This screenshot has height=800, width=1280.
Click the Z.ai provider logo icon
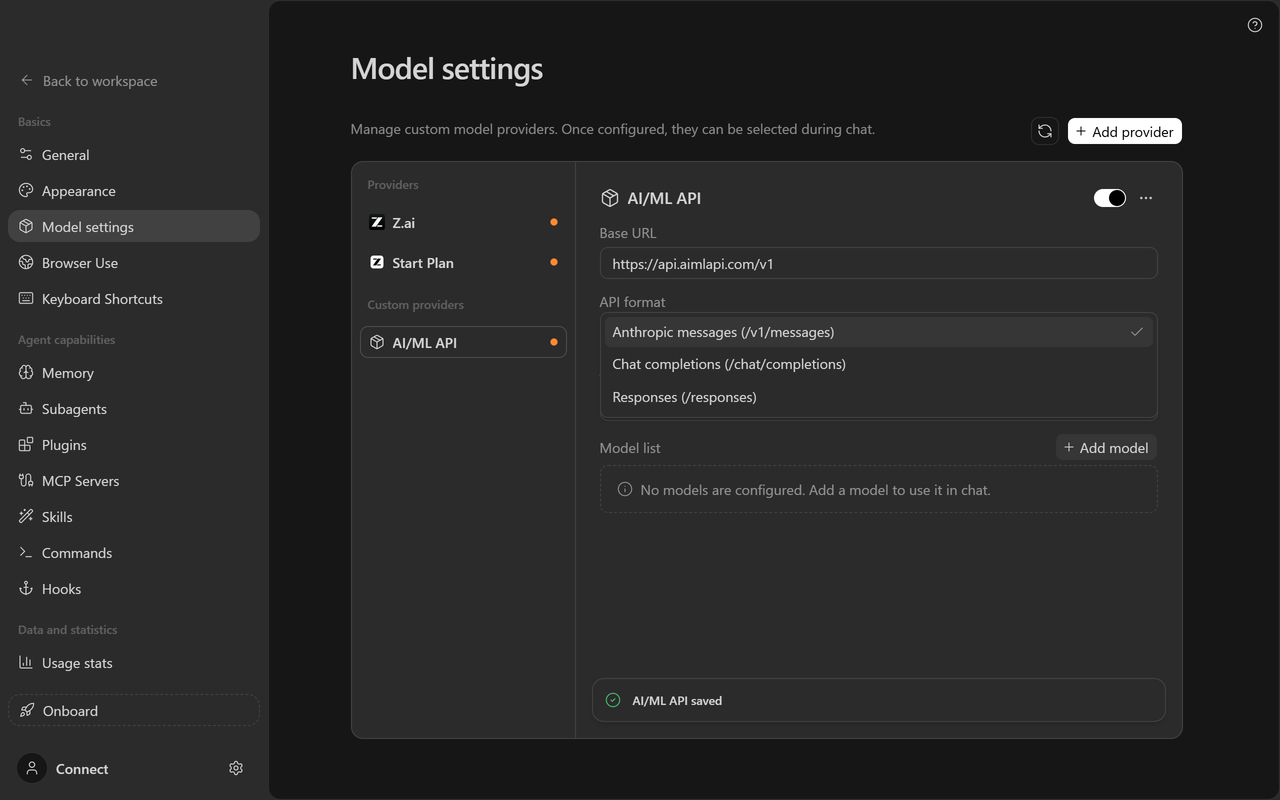click(377, 223)
